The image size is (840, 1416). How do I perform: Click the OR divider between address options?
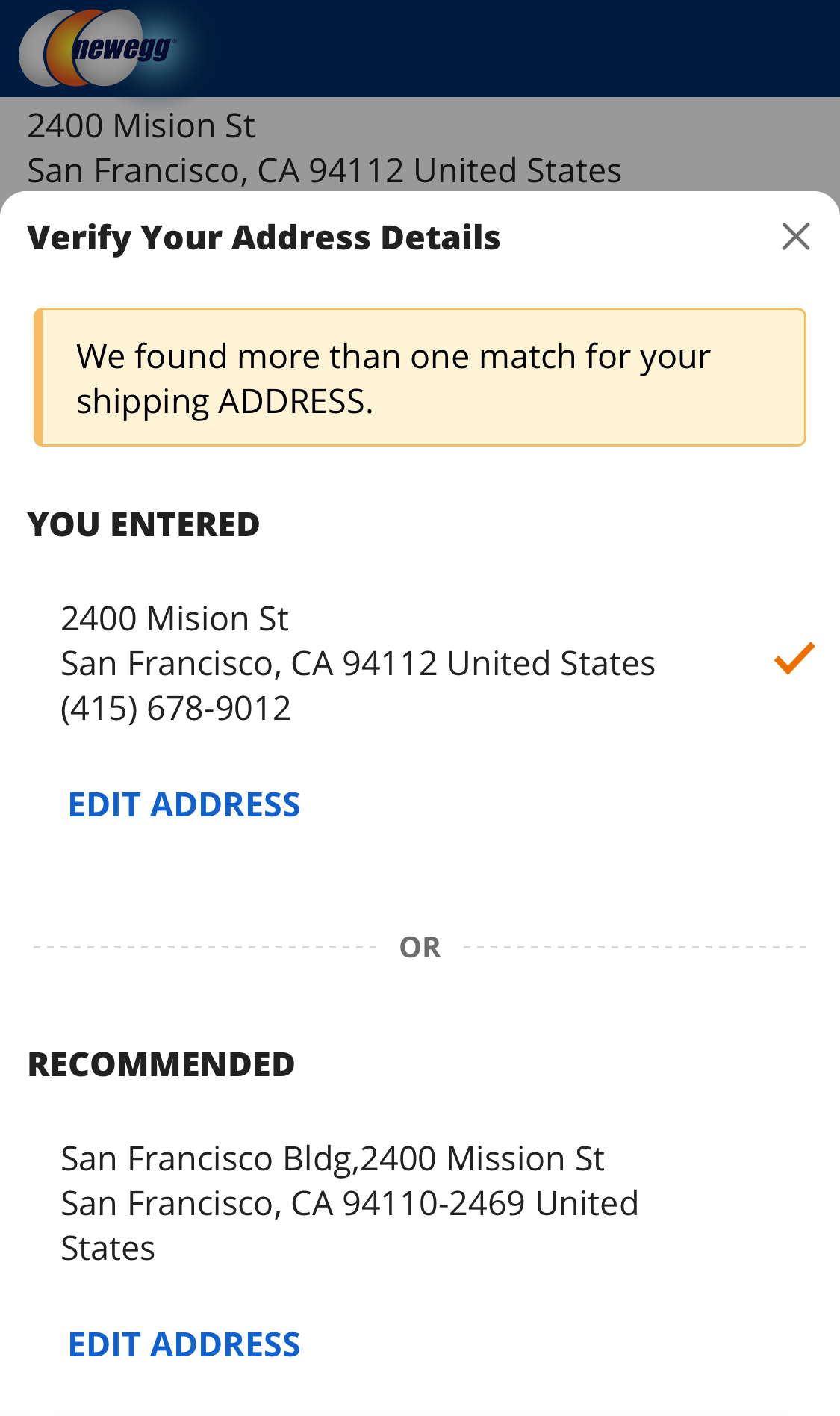[x=420, y=946]
